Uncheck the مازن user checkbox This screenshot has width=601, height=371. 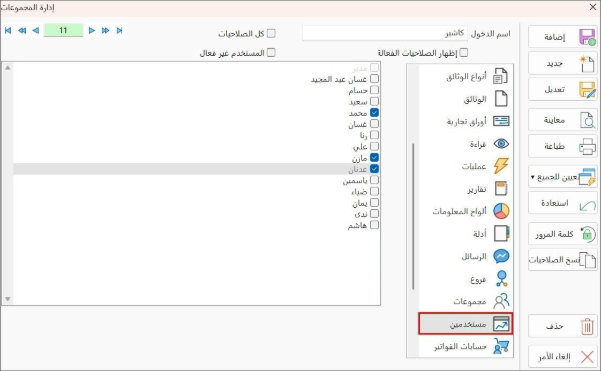(x=374, y=158)
